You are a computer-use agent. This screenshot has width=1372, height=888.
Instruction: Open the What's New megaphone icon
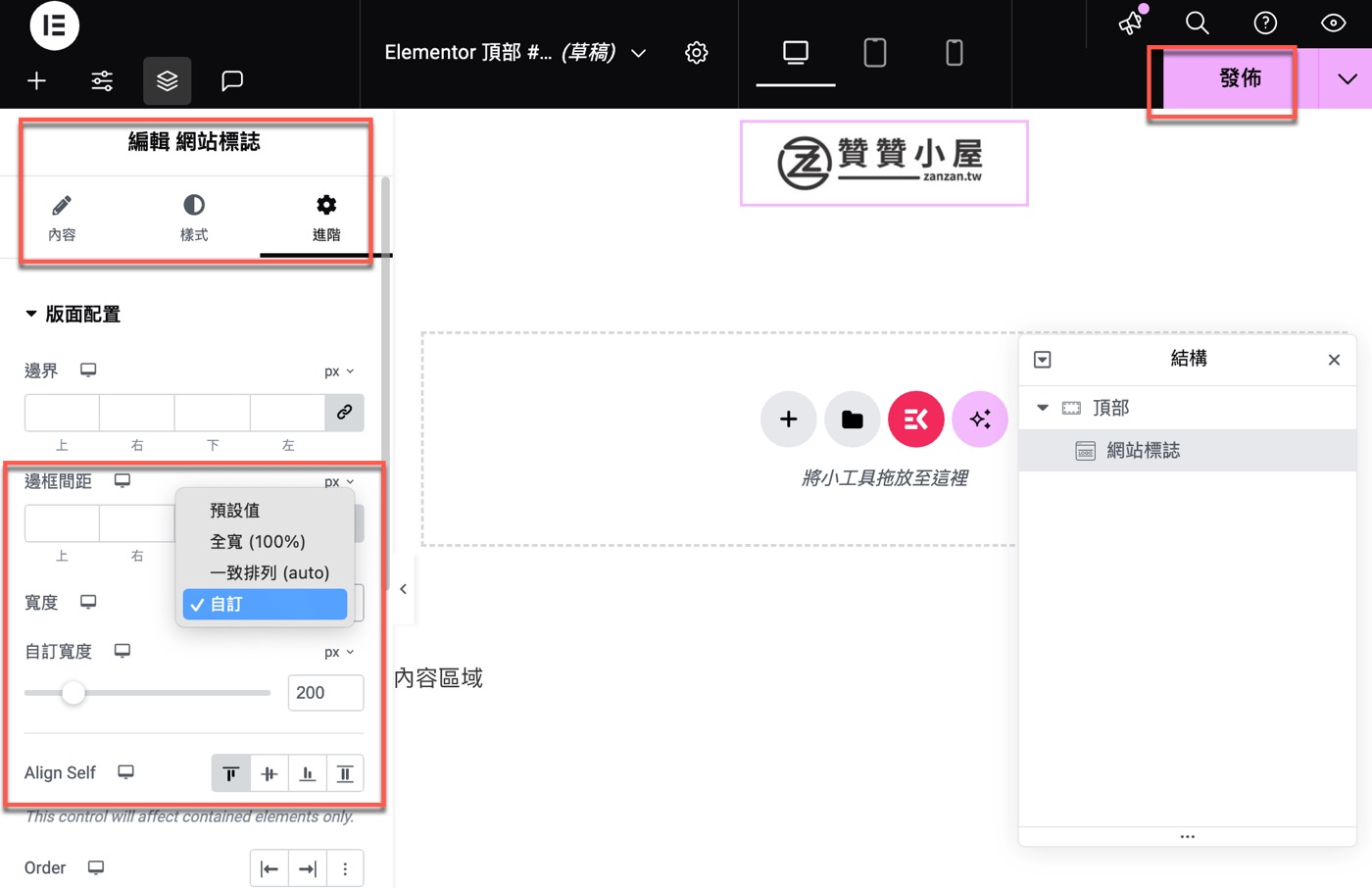[x=1132, y=23]
